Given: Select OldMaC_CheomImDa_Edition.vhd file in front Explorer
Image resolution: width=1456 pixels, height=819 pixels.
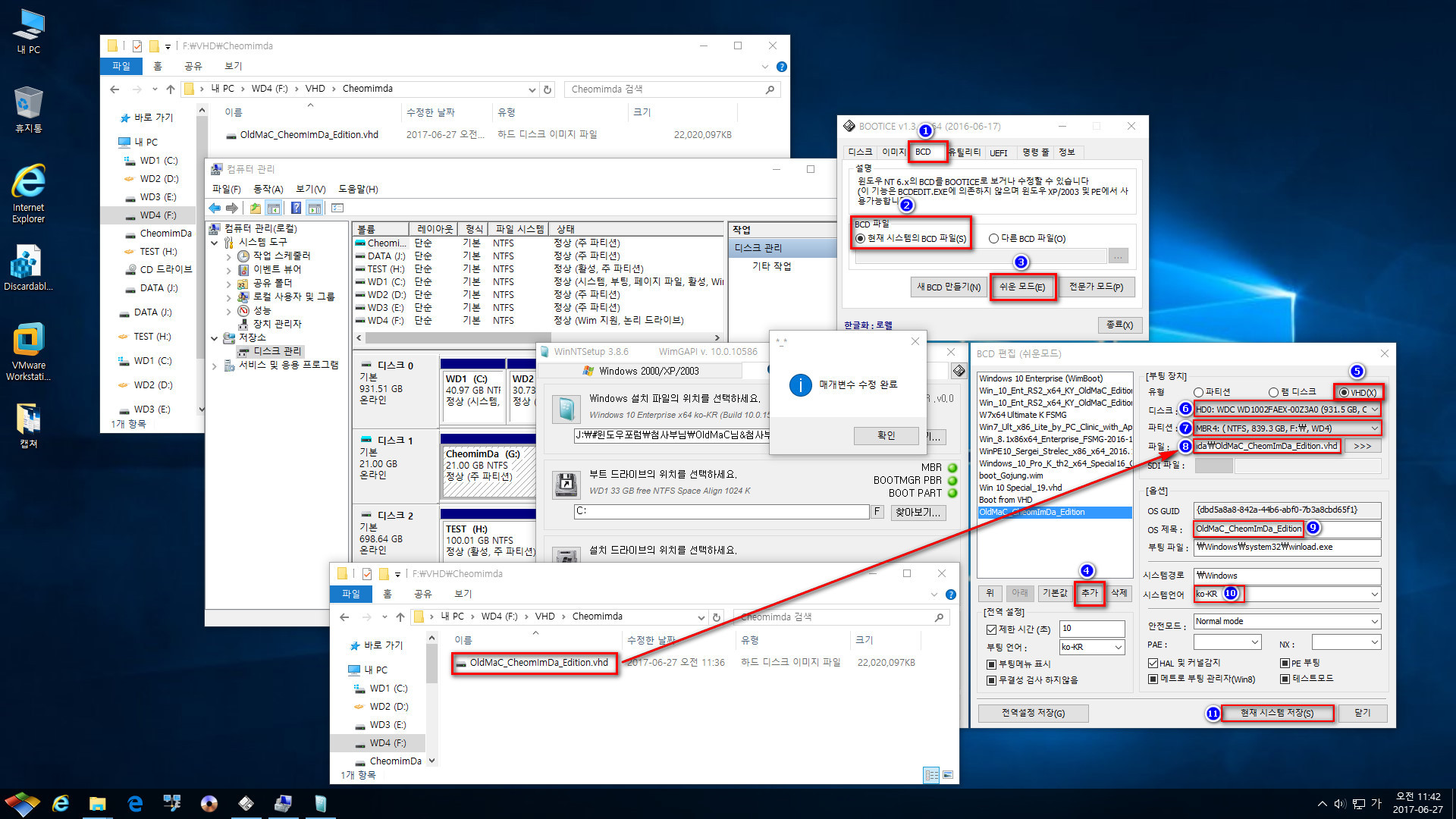Looking at the screenshot, I should point(538,663).
